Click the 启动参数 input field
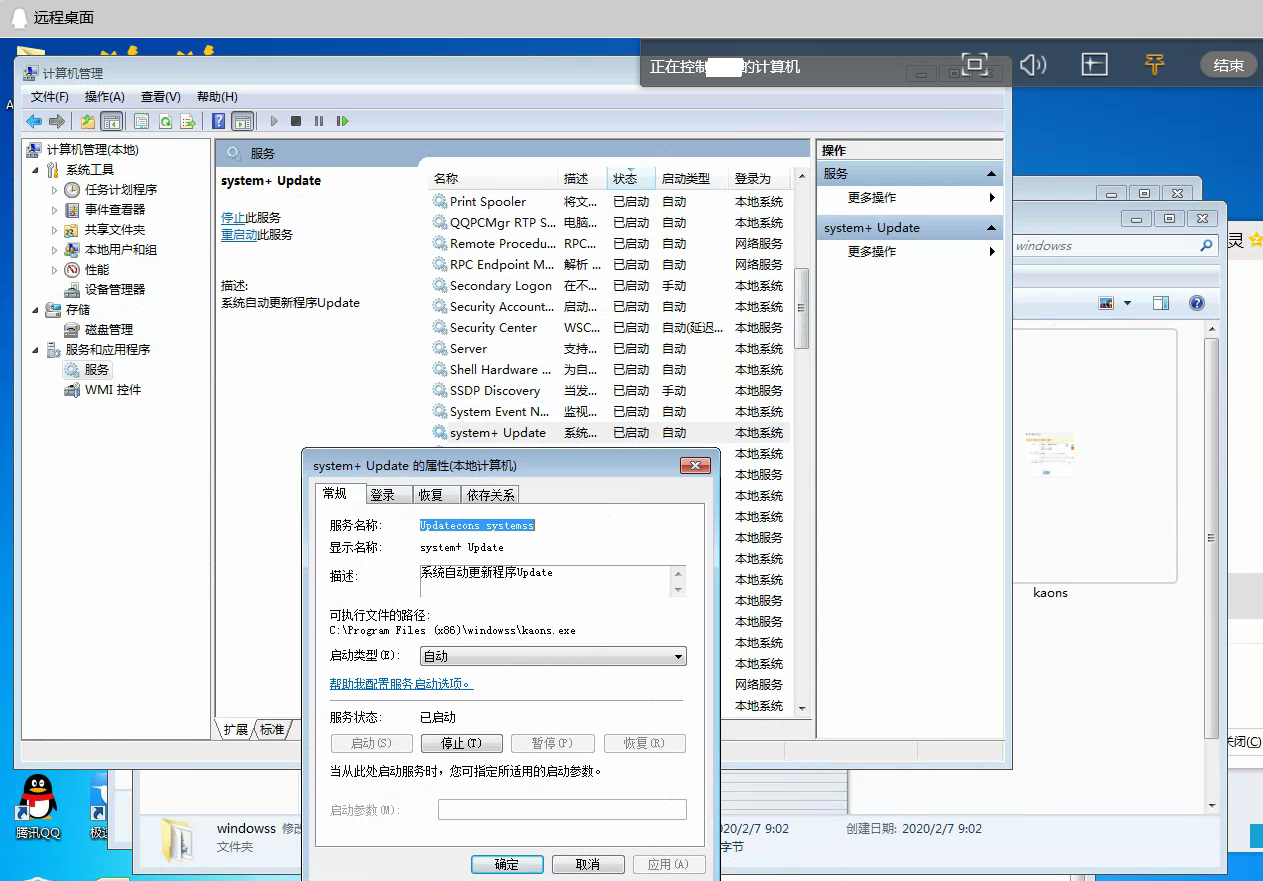 click(562, 809)
